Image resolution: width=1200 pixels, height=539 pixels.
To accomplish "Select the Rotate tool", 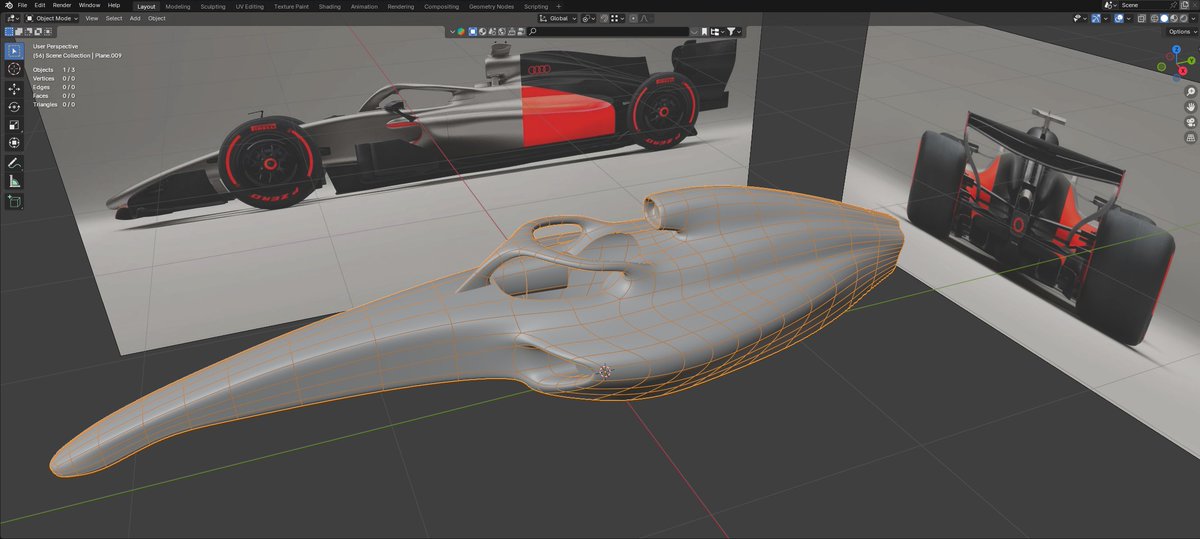I will [x=15, y=107].
